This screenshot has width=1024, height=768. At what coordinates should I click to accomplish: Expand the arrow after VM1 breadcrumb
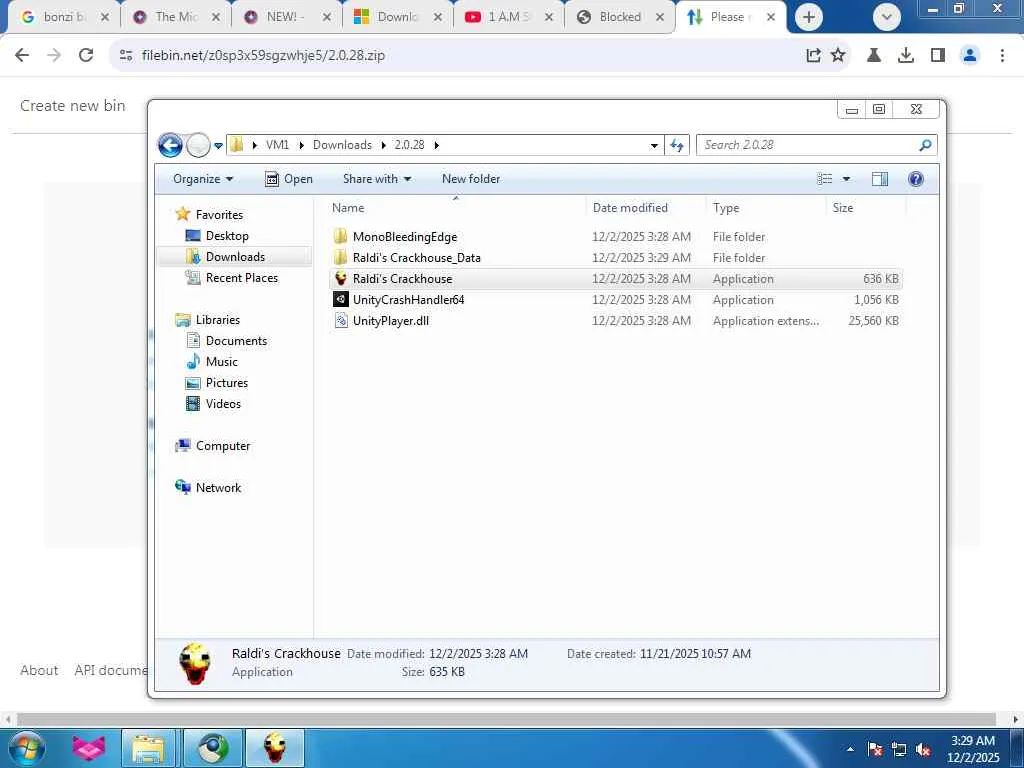pyautogui.click(x=301, y=145)
